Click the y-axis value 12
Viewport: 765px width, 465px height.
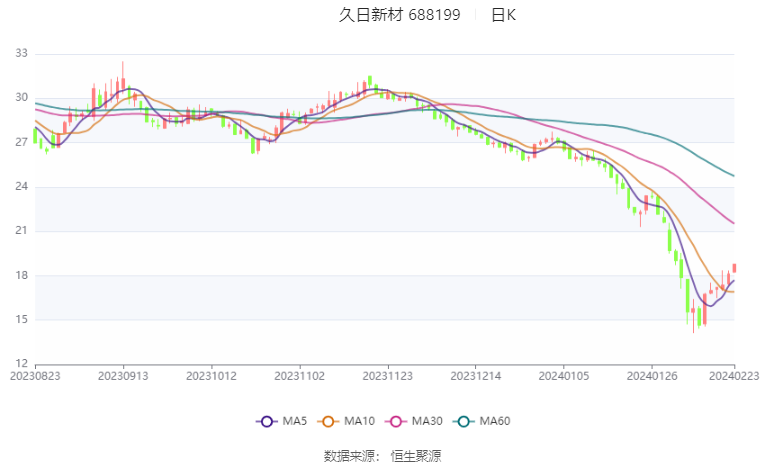pos(21,364)
